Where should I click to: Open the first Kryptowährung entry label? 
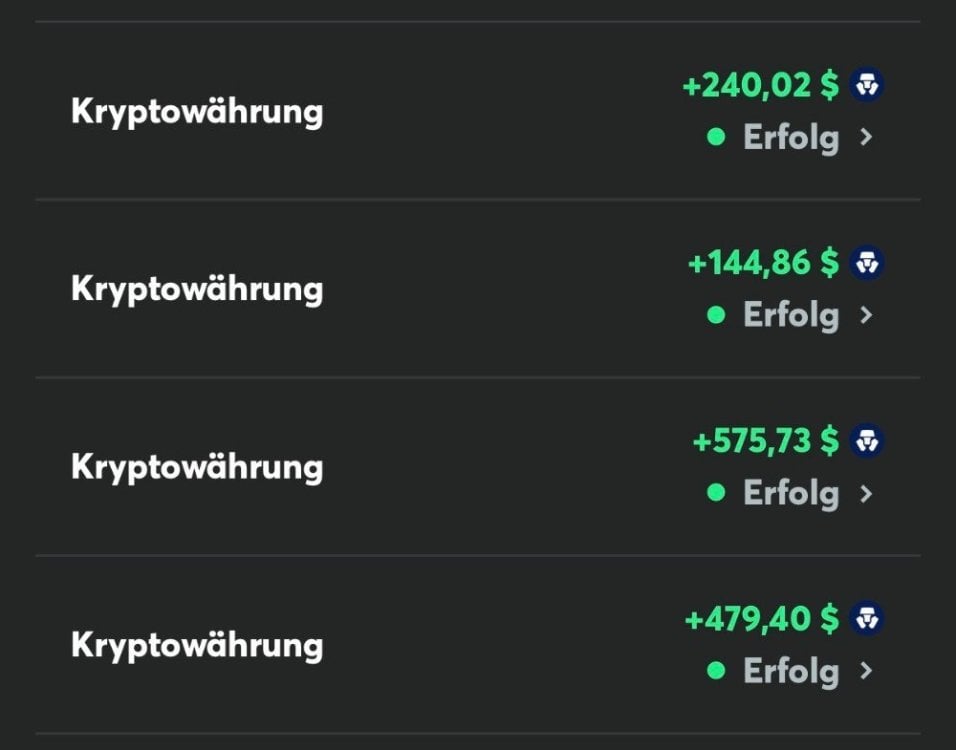click(x=197, y=112)
